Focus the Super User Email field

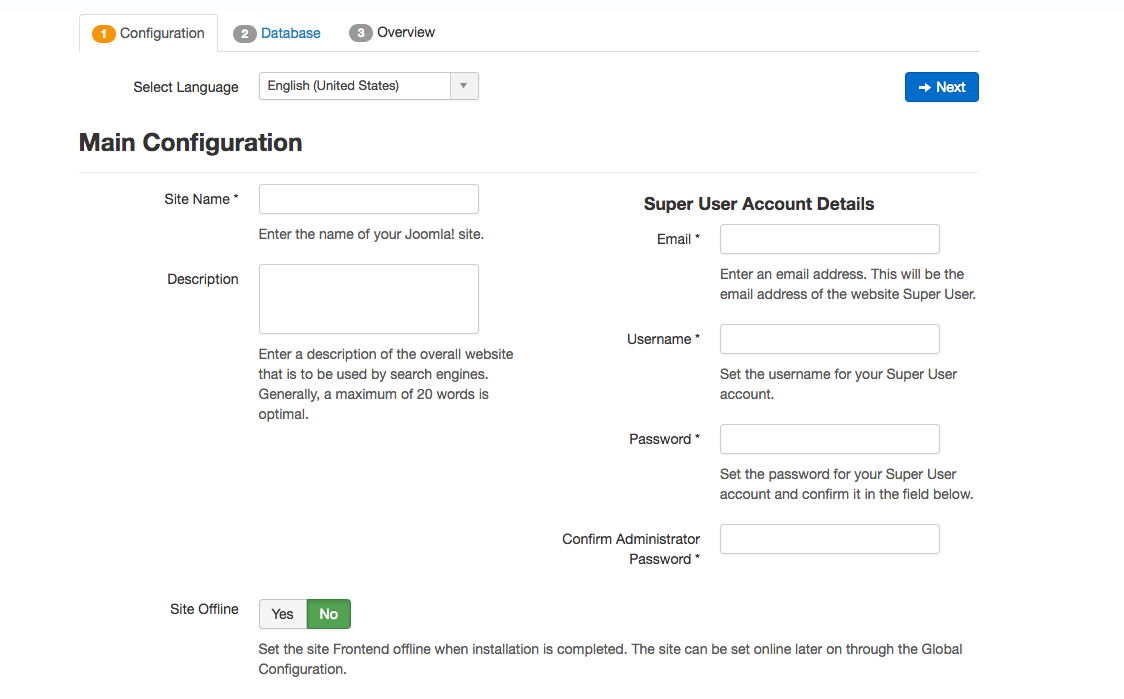tap(829, 239)
